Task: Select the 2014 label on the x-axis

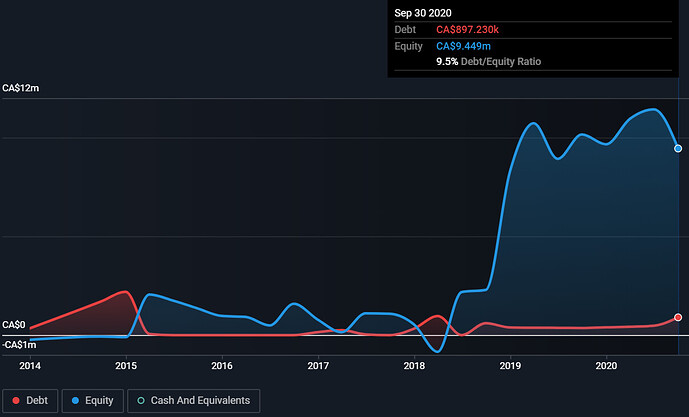Action: pyautogui.click(x=30, y=367)
